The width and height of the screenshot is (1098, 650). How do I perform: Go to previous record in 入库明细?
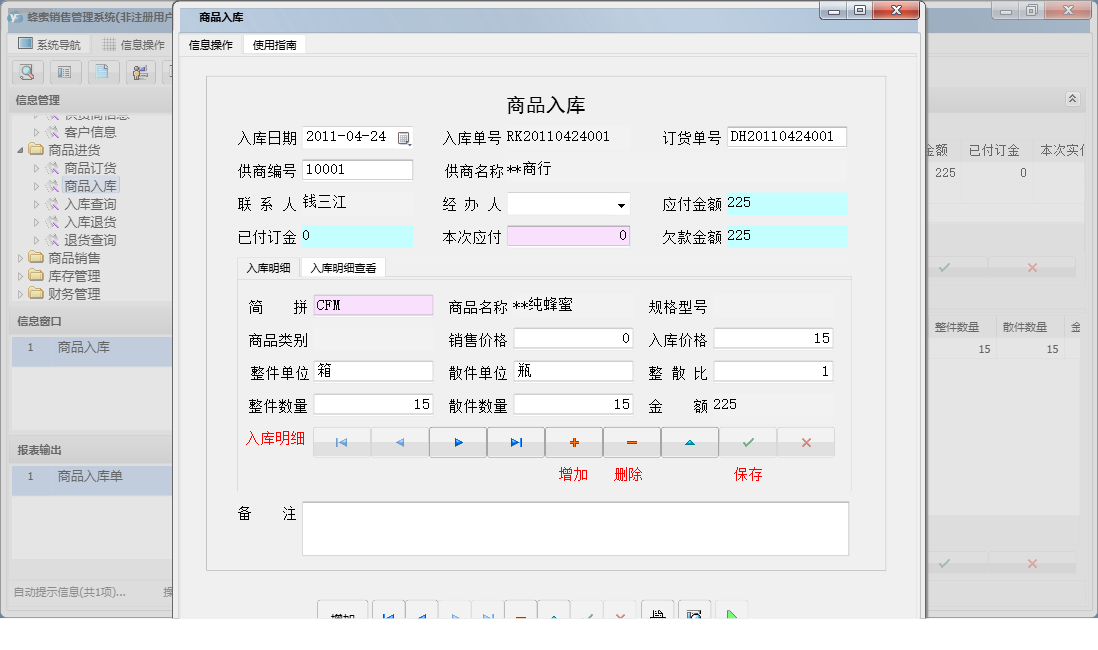point(399,441)
